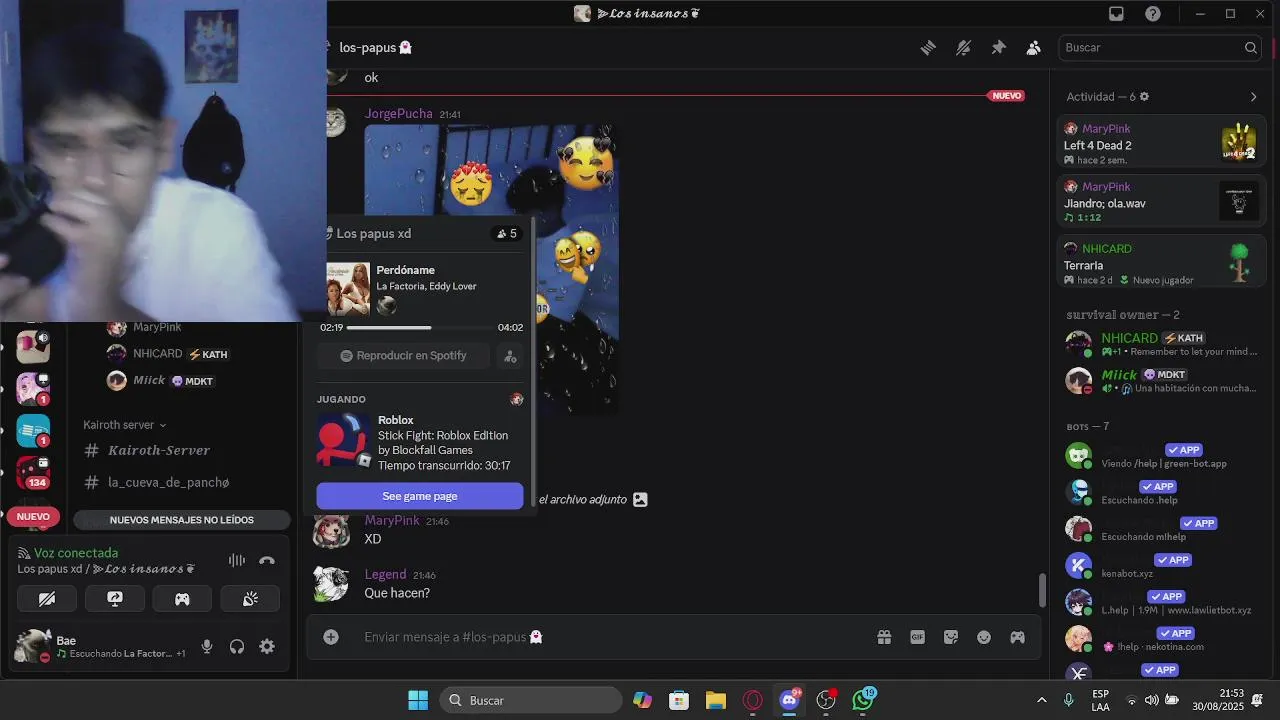Click the Bae user avatar
The width and height of the screenshot is (1280, 720).
[33, 646]
